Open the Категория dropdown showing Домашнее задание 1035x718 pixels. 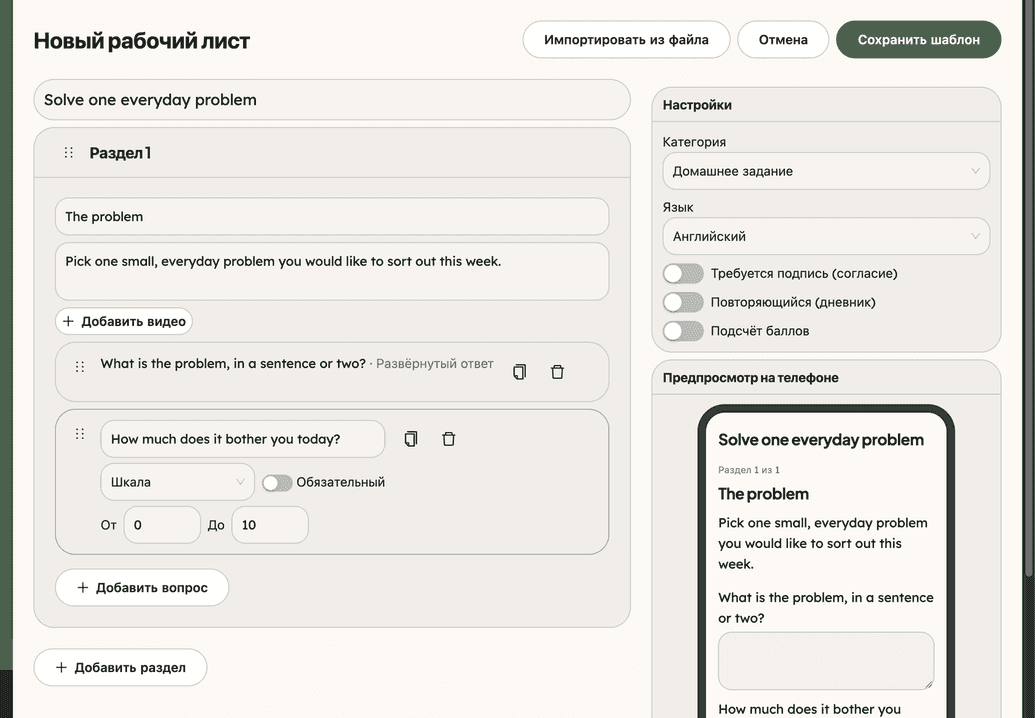click(826, 171)
